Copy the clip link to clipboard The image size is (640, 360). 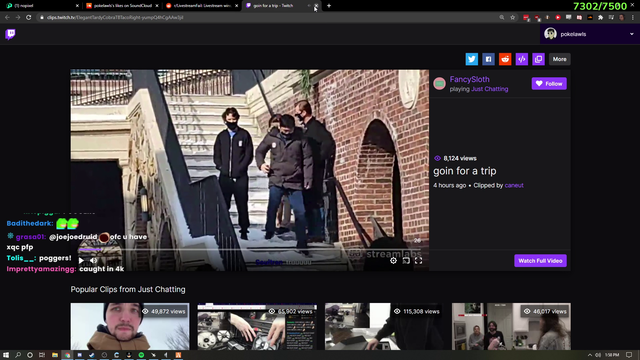(538, 59)
